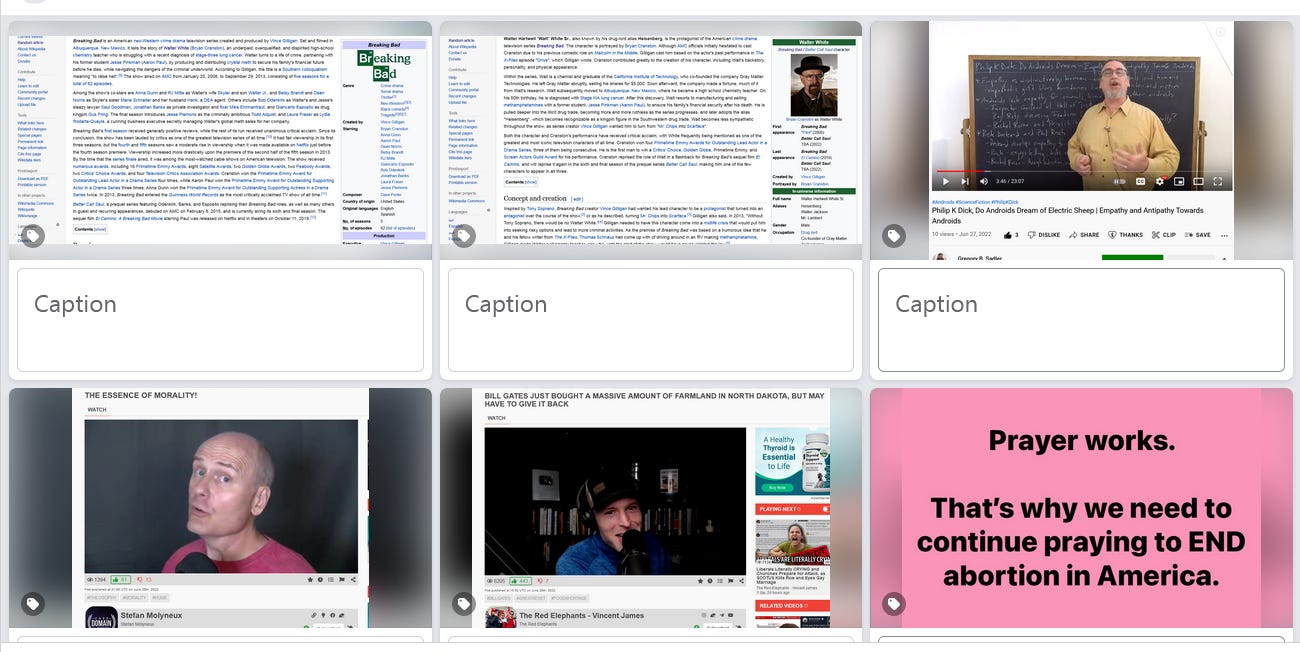
Task: Open the Breaking Bad series Wikipedia thumbnail
Action: [221, 140]
